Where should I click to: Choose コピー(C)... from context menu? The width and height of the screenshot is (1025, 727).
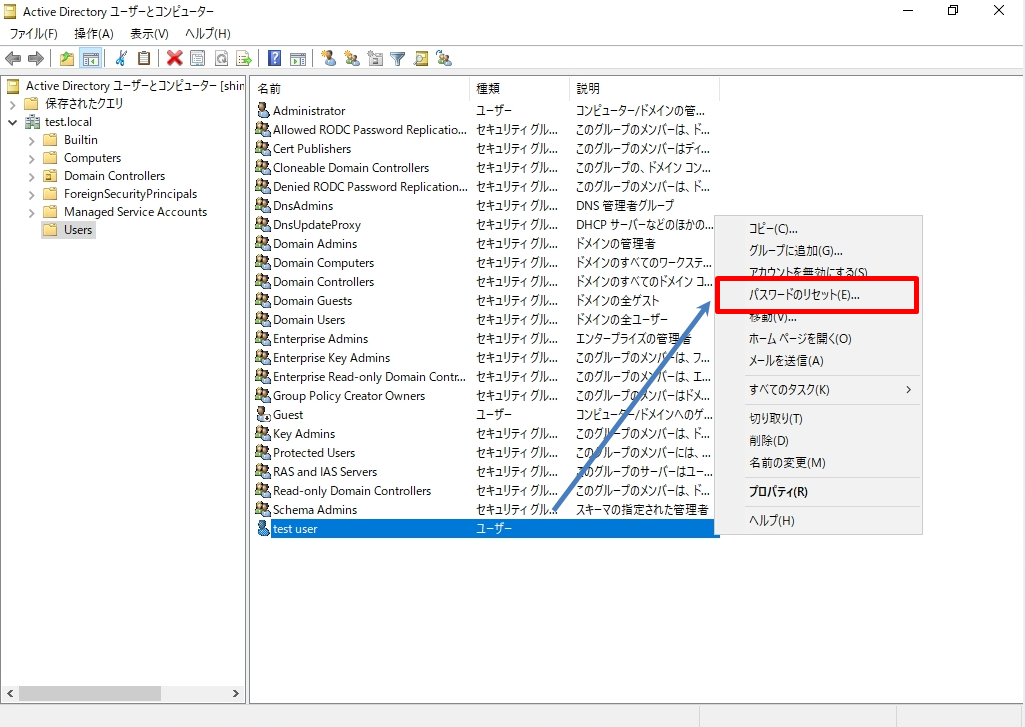point(818,229)
